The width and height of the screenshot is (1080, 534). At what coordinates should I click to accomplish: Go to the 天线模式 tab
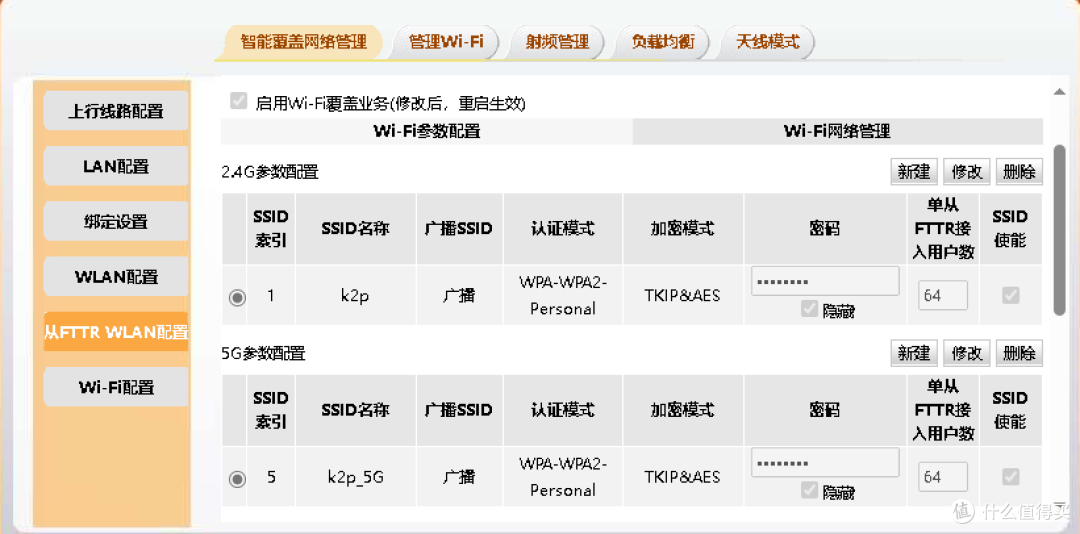pos(767,41)
